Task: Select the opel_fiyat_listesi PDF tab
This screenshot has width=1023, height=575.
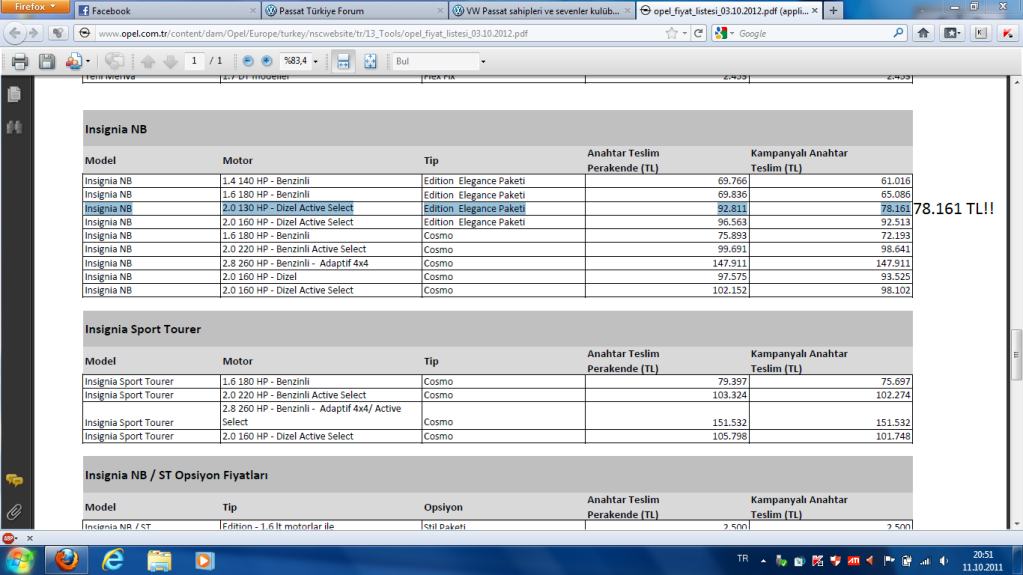Action: tap(729, 11)
